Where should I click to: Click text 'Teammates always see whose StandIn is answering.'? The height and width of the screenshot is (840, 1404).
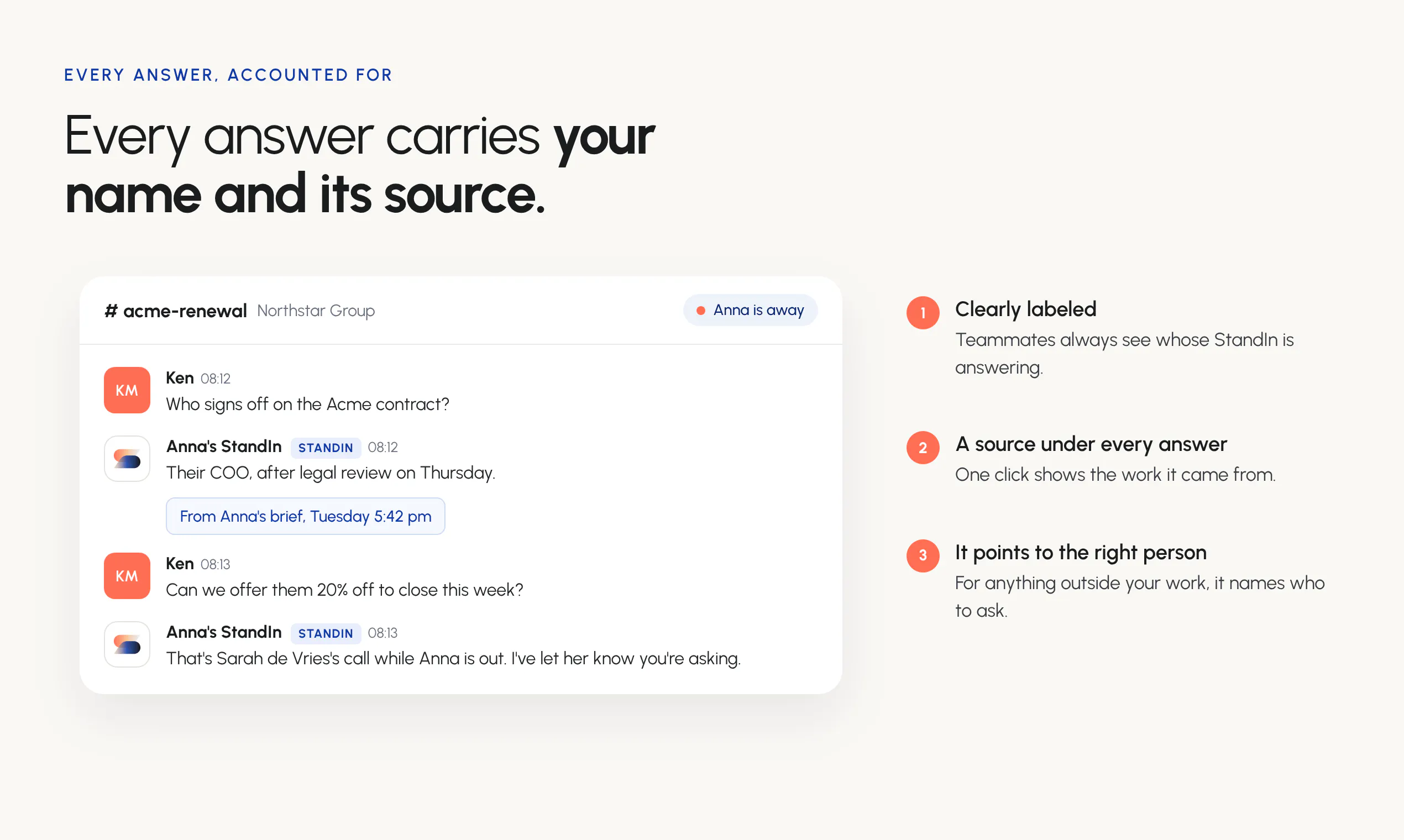pos(1124,353)
